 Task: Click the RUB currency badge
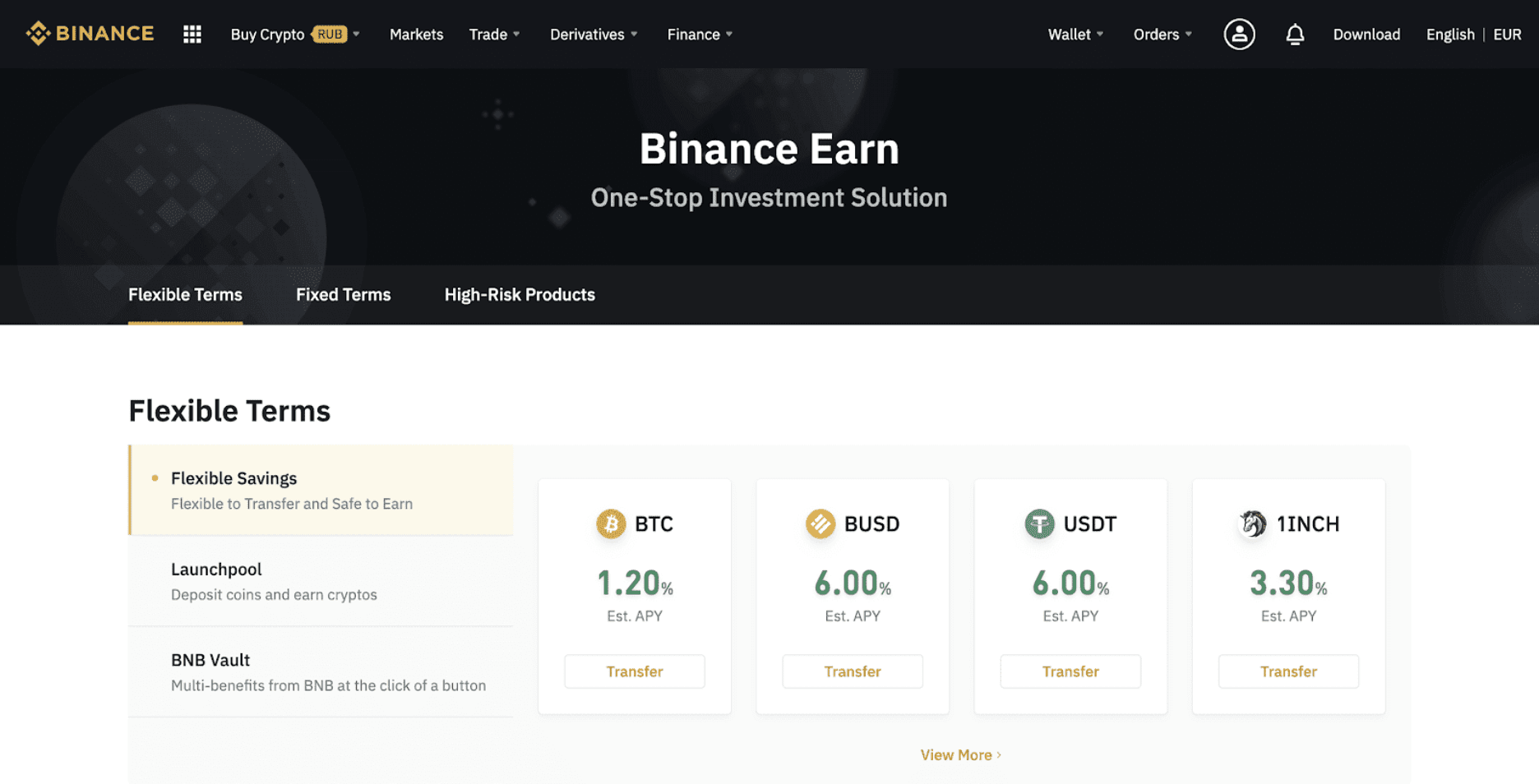click(x=330, y=34)
